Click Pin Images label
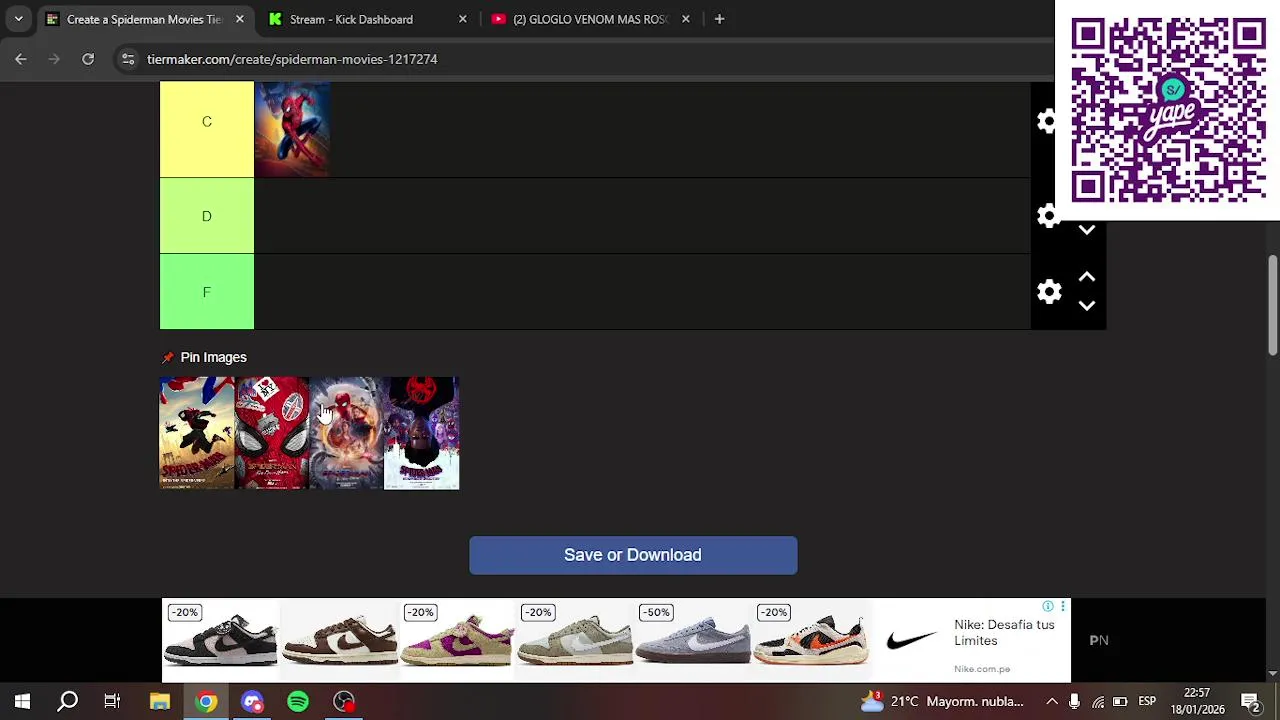The height and width of the screenshot is (720, 1280). click(213, 357)
